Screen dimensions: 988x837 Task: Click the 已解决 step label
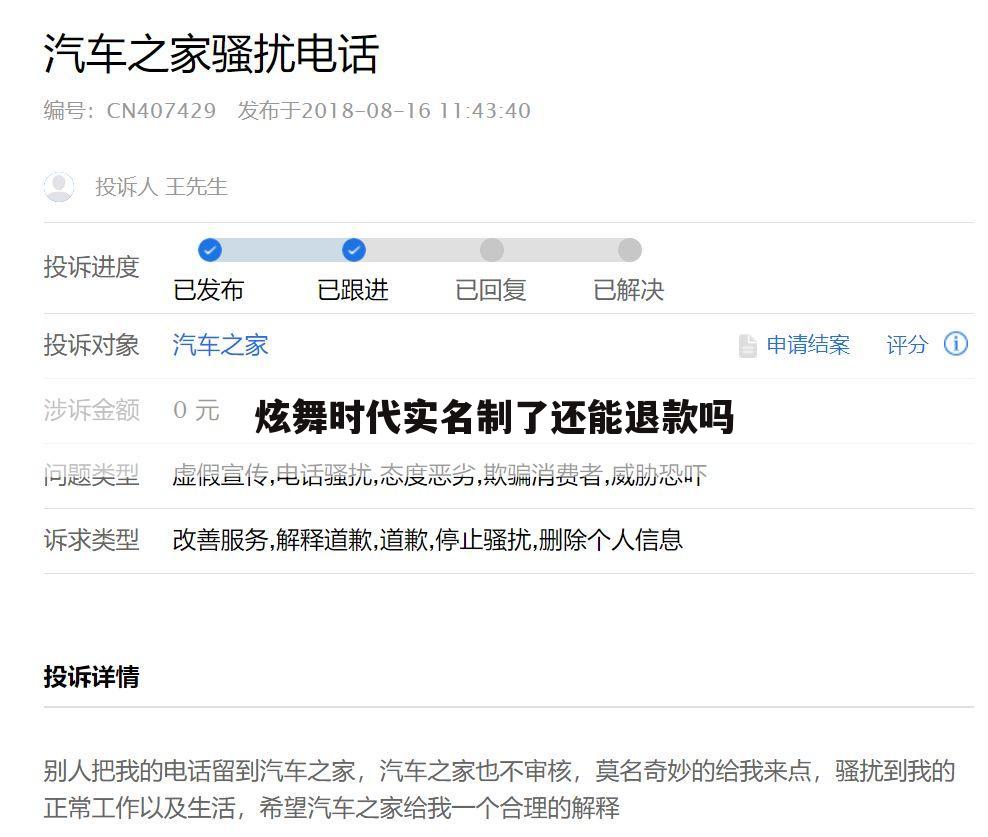[629, 290]
